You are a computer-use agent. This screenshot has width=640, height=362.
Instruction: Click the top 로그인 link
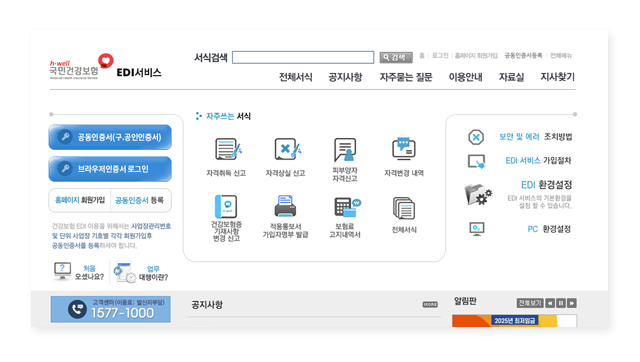coord(440,56)
